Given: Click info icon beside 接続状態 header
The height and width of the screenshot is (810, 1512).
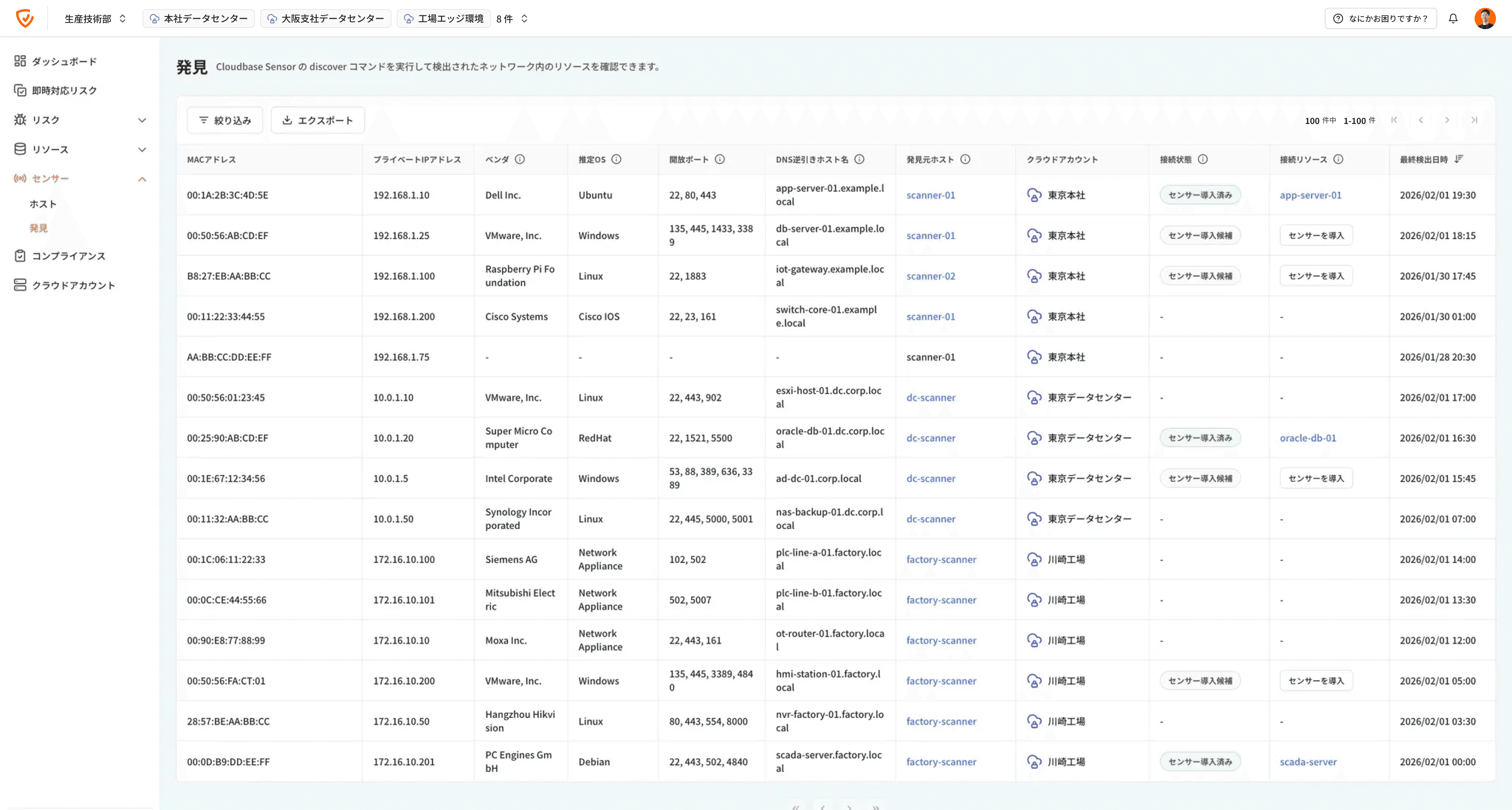Looking at the screenshot, I should click(x=1203, y=159).
